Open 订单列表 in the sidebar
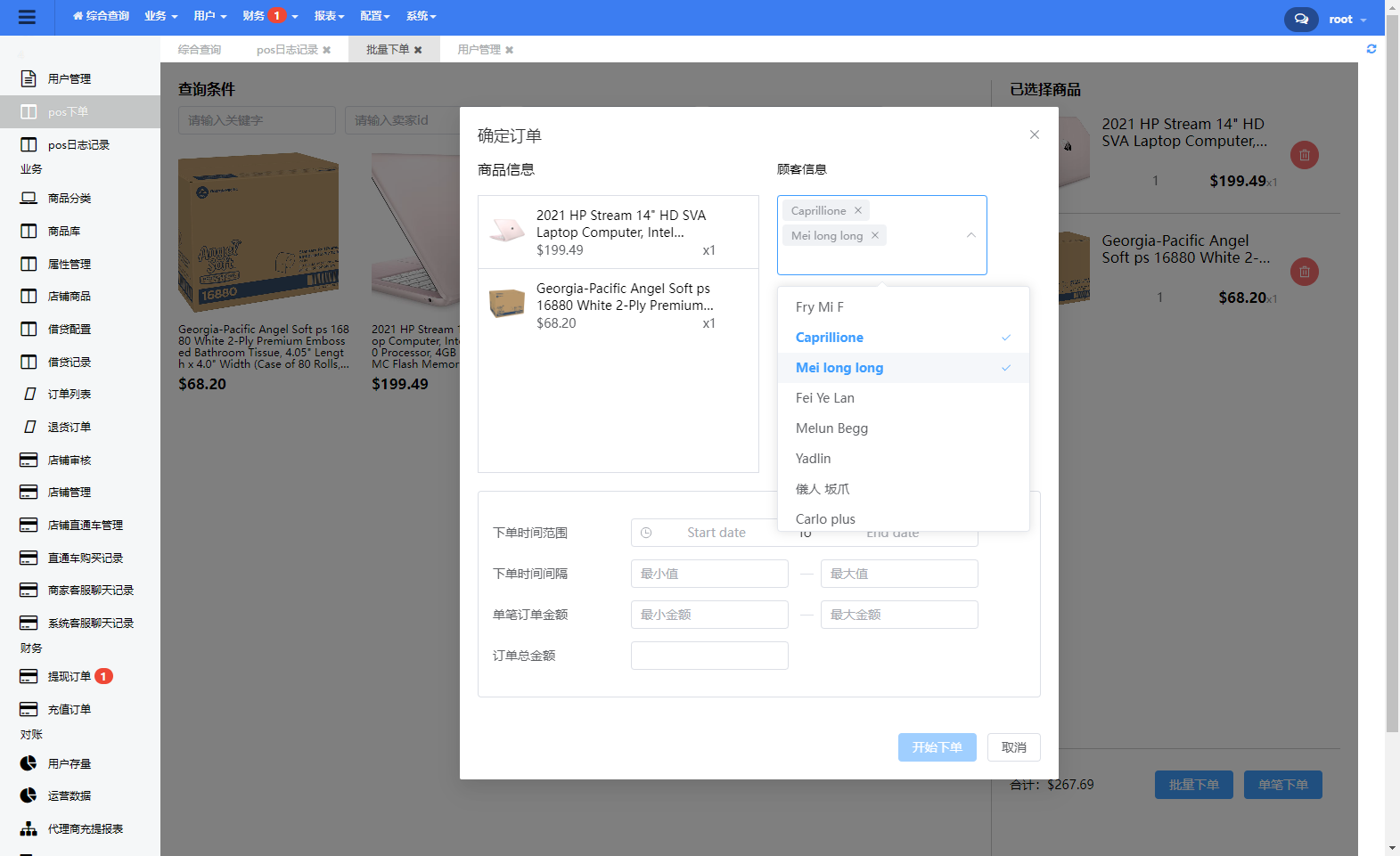Screen dimensions: 1400x856 coord(80,394)
